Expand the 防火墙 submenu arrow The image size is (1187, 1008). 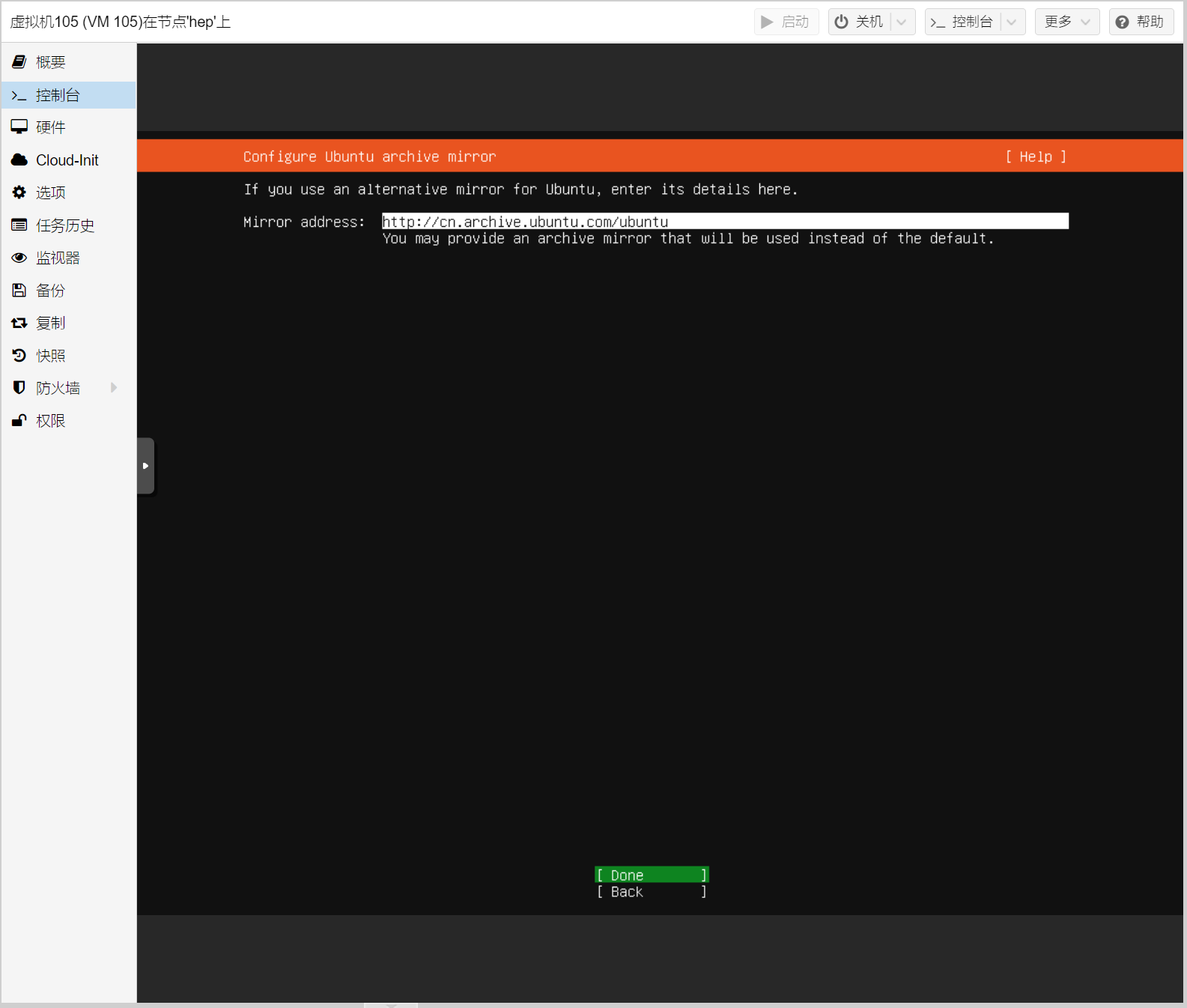click(x=114, y=388)
